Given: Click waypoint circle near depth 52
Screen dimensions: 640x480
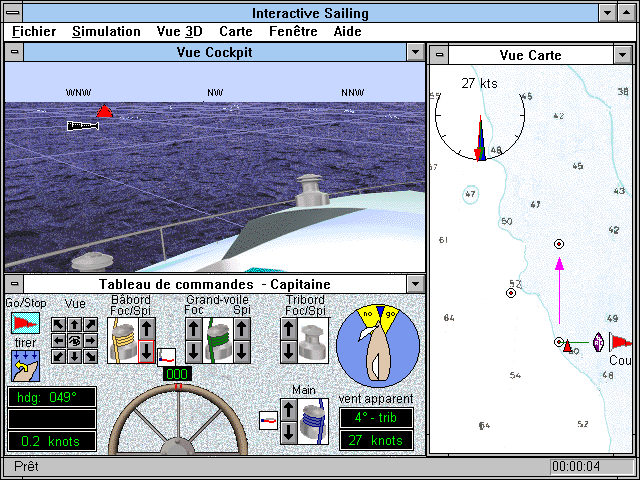Looking at the screenshot, I should pos(511,293).
